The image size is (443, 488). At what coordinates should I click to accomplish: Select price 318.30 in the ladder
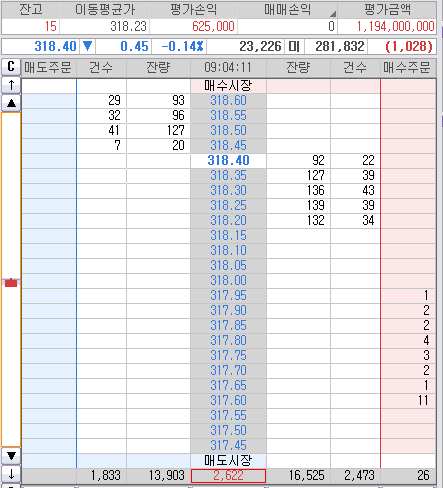click(228, 191)
